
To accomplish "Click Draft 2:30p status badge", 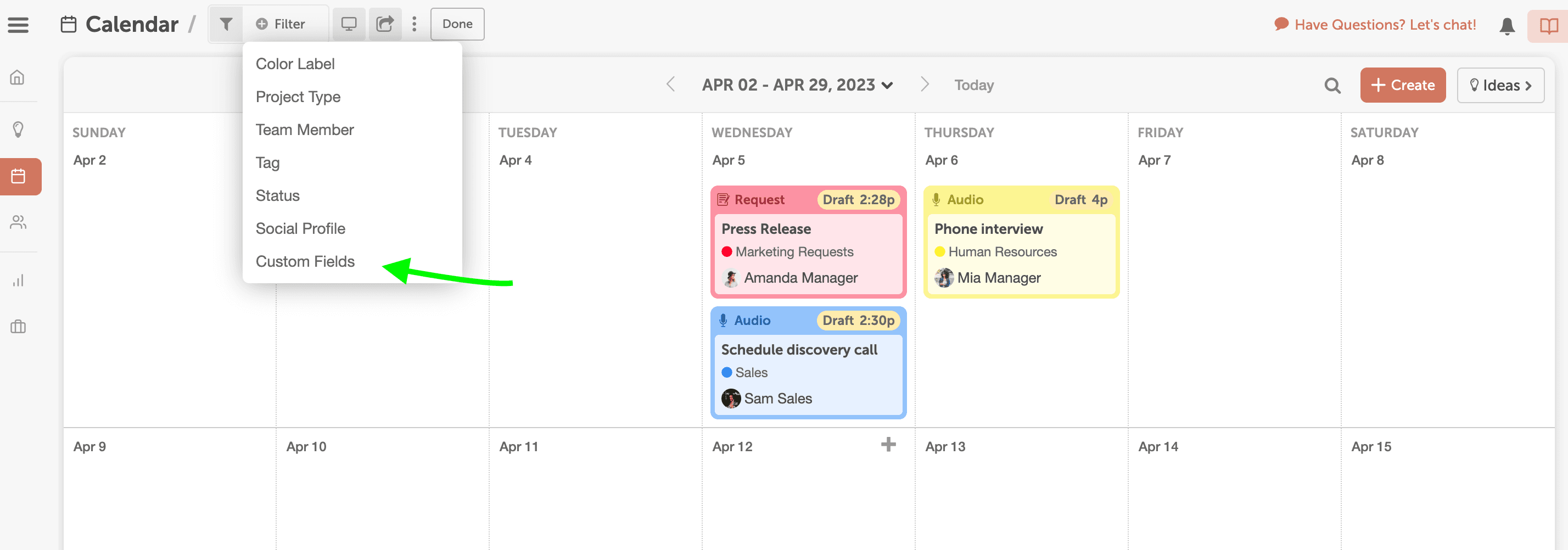I will [858, 320].
